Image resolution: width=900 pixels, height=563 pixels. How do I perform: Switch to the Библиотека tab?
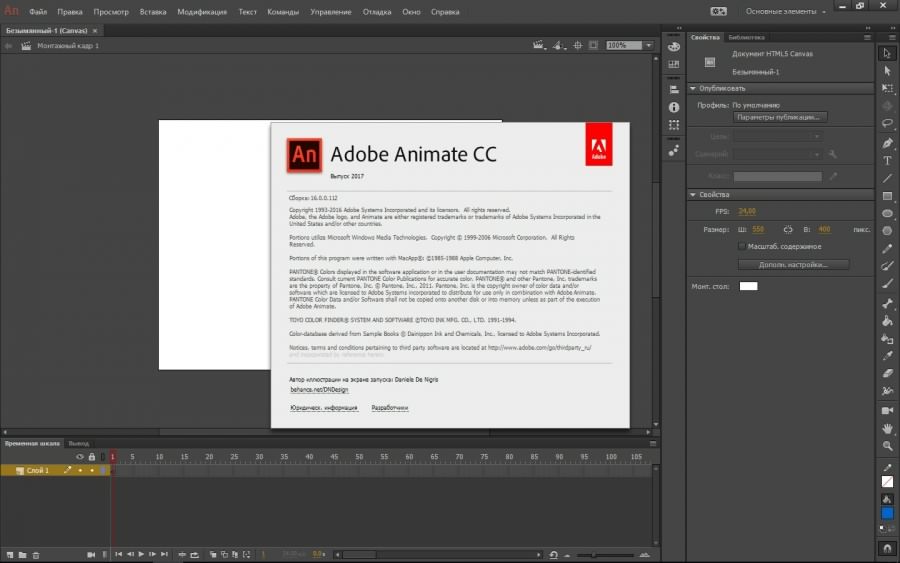[x=746, y=37]
